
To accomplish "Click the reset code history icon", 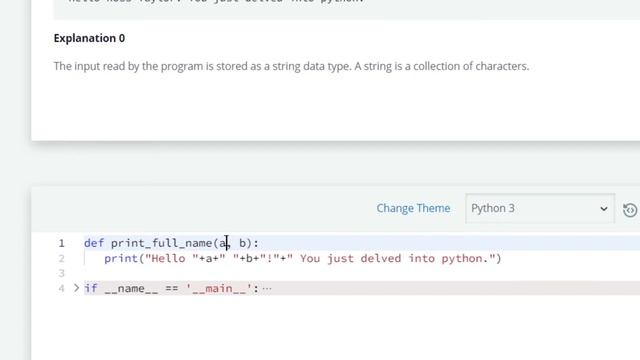I will [630, 210].
